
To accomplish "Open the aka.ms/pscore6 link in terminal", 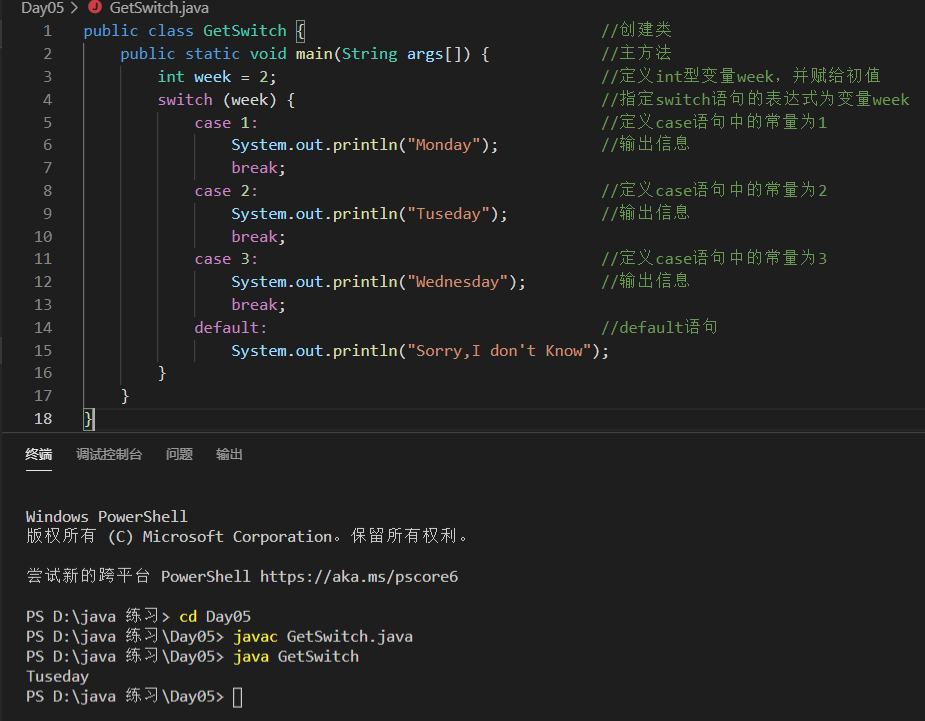I will click(359, 576).
